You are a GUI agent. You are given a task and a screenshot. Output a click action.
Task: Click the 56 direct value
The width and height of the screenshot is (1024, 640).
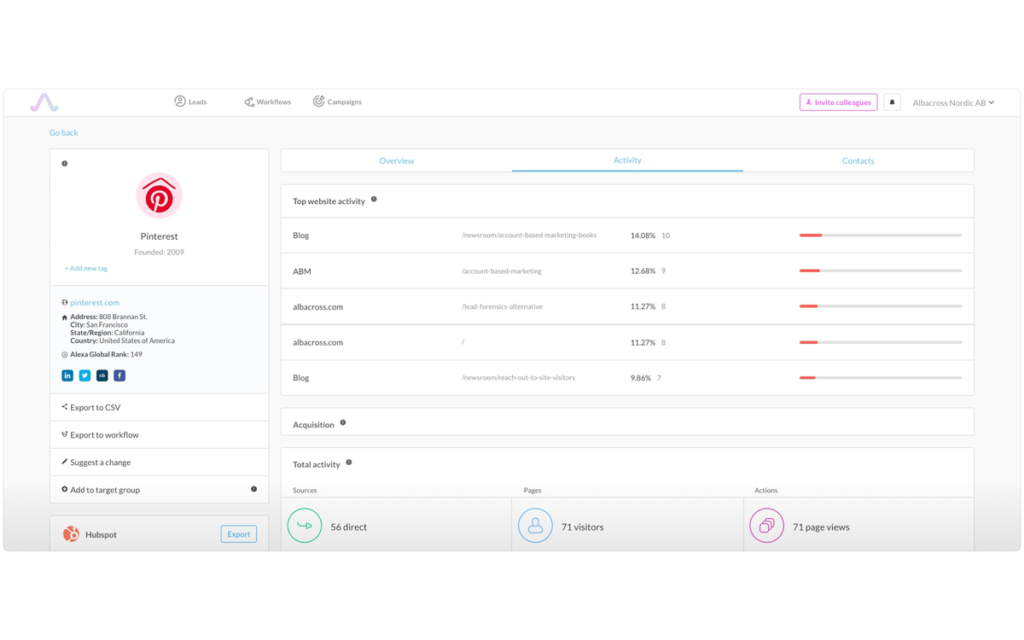[348, 528]
